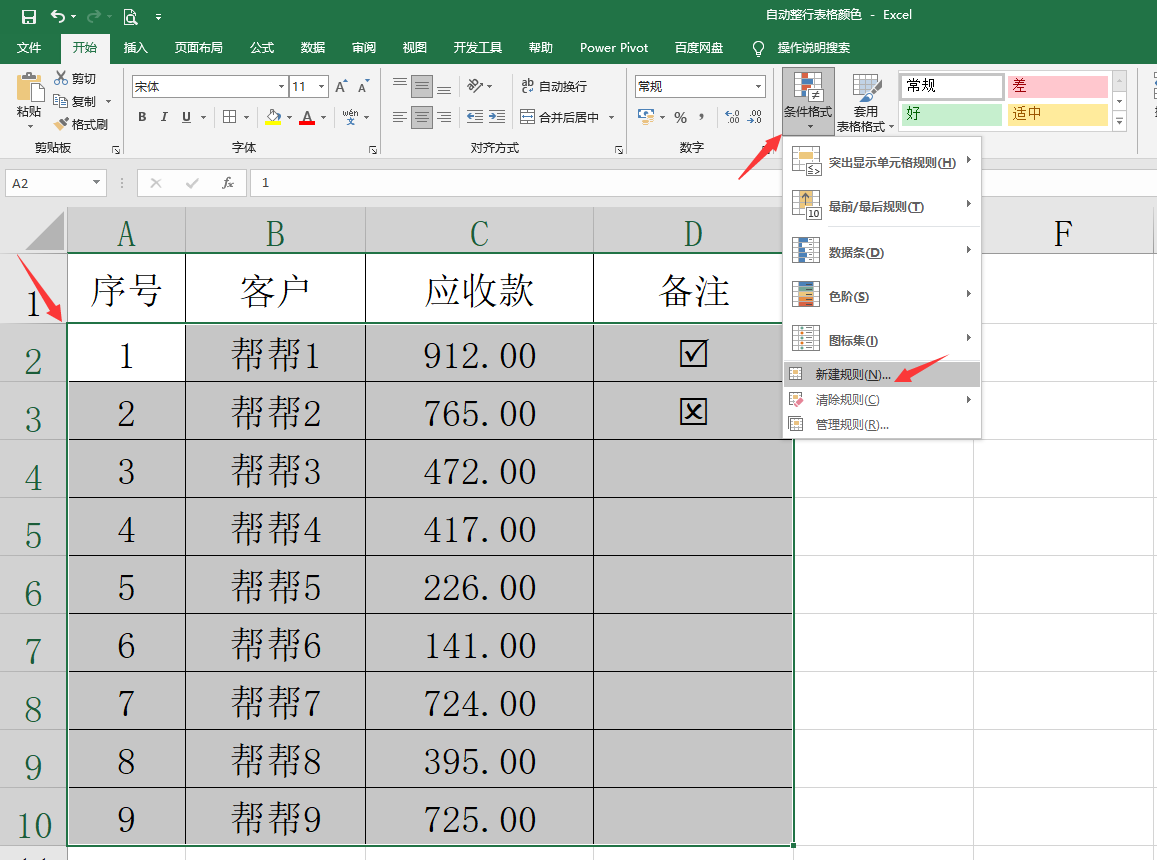Screen dimensions: 1157x860
Task: Open 突出显示单元格规则(H) submenu
Action: click(x=882, y=162)
